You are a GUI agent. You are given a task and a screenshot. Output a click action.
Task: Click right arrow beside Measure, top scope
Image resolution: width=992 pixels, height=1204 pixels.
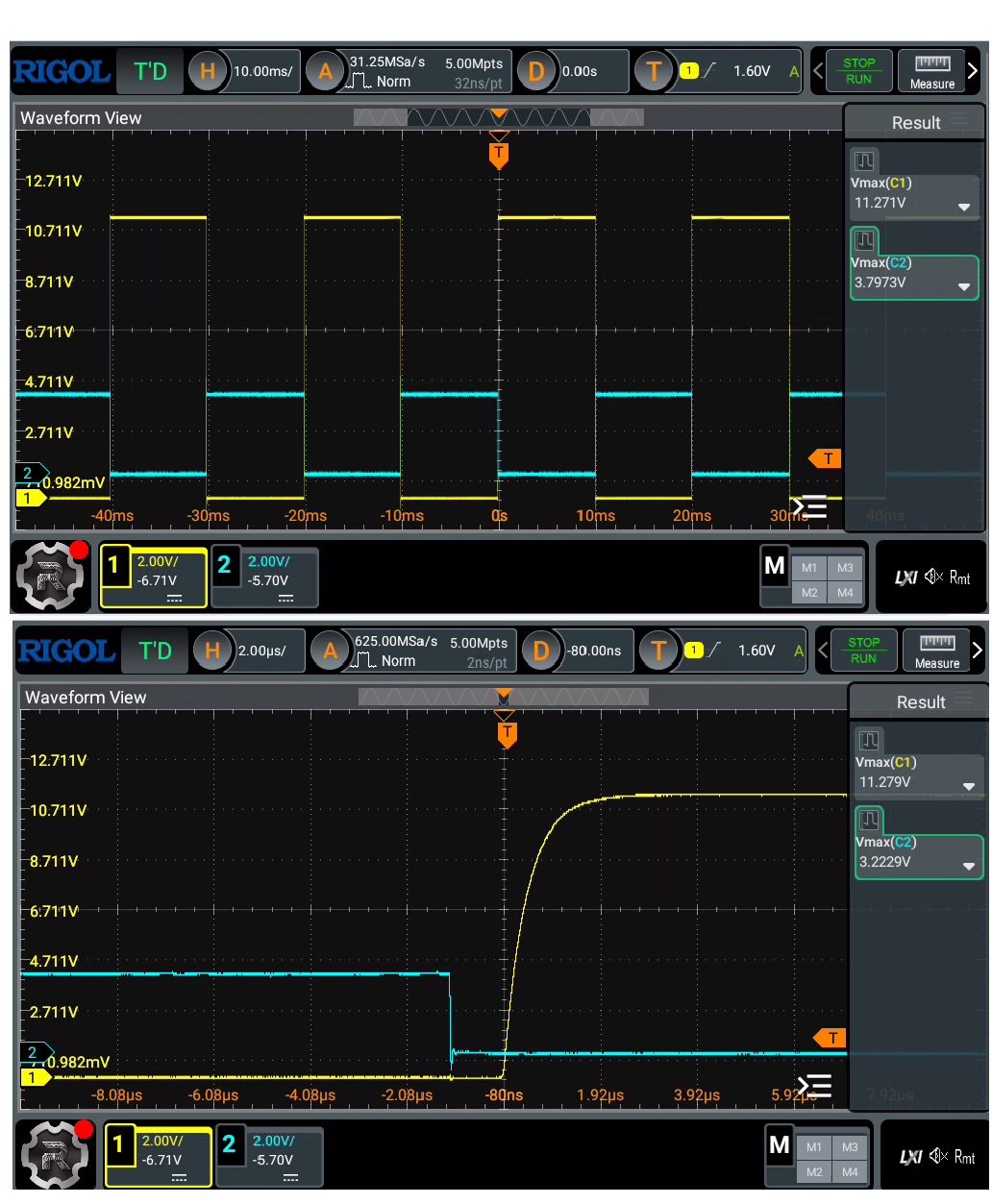[x=972, y=71]
